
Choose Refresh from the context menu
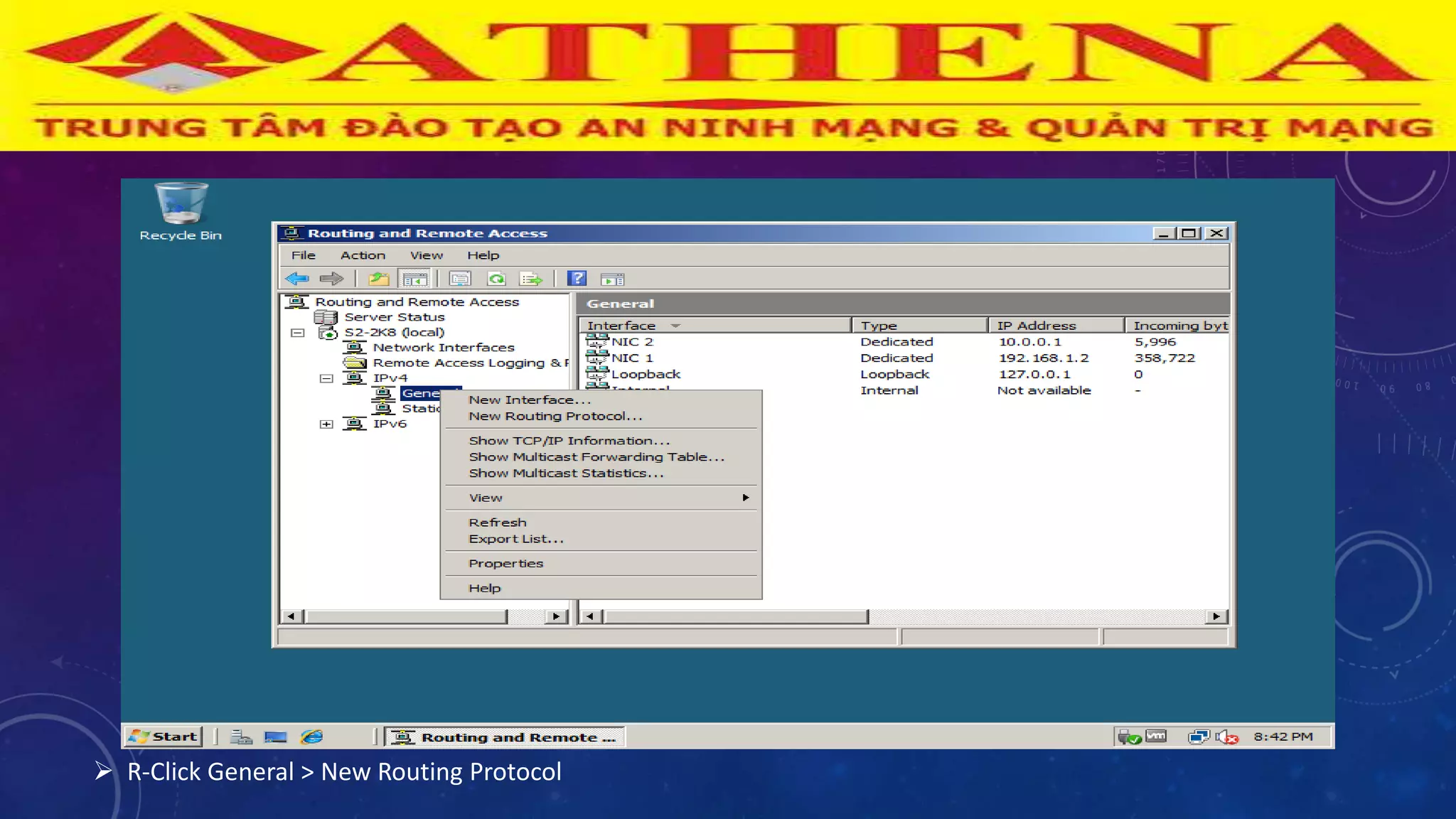[601, 523]
